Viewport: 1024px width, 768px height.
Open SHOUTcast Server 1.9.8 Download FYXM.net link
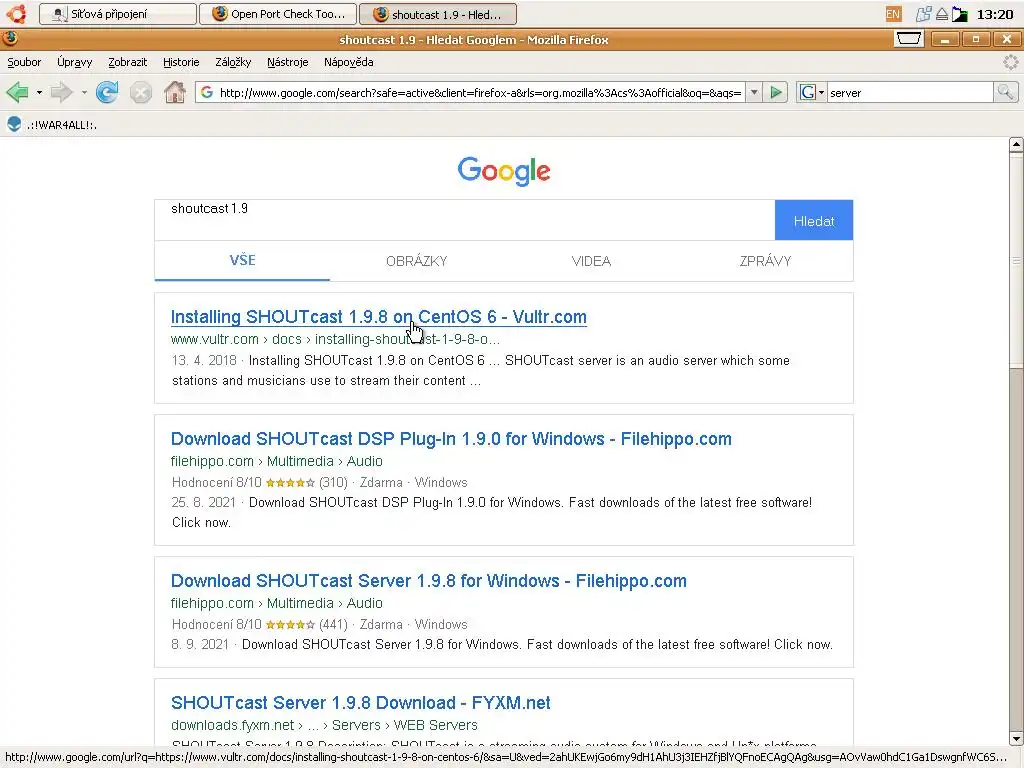tap(360, 703)
